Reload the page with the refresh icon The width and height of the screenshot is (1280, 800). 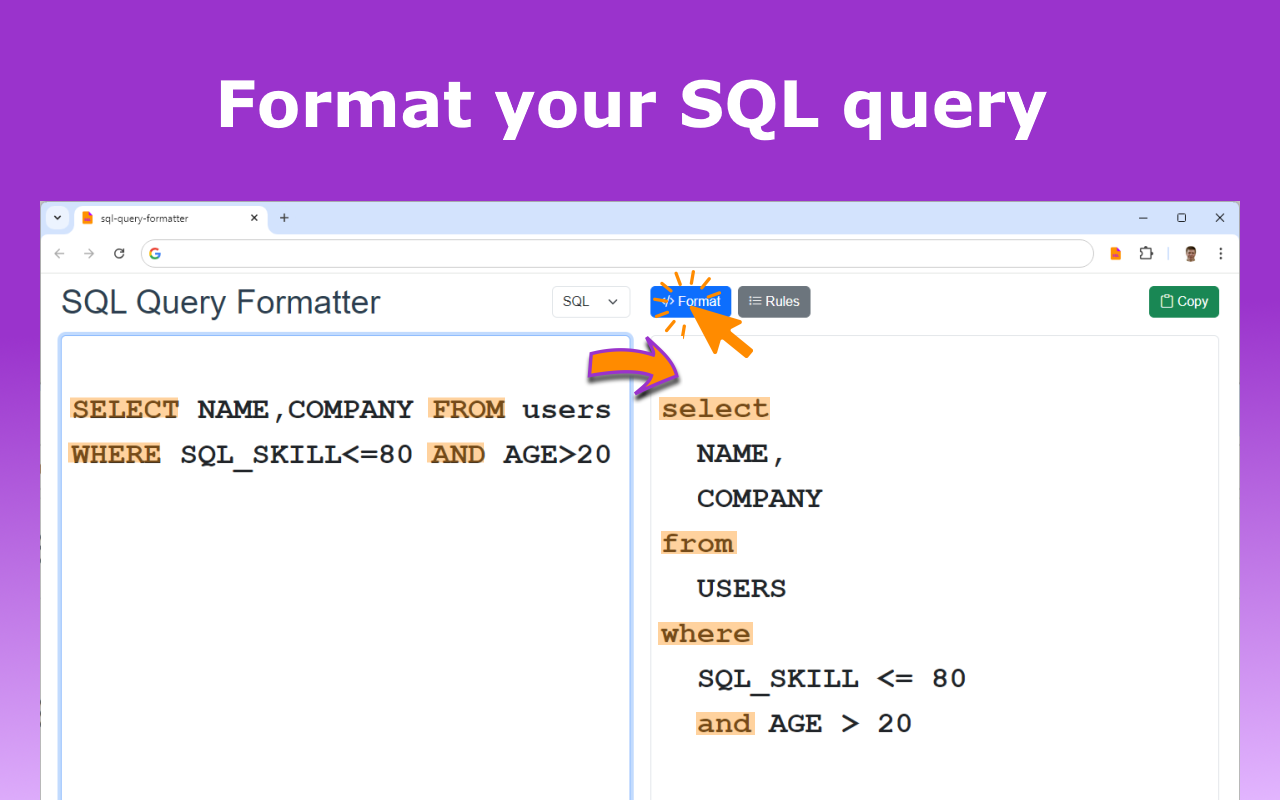tap(119, 253)
